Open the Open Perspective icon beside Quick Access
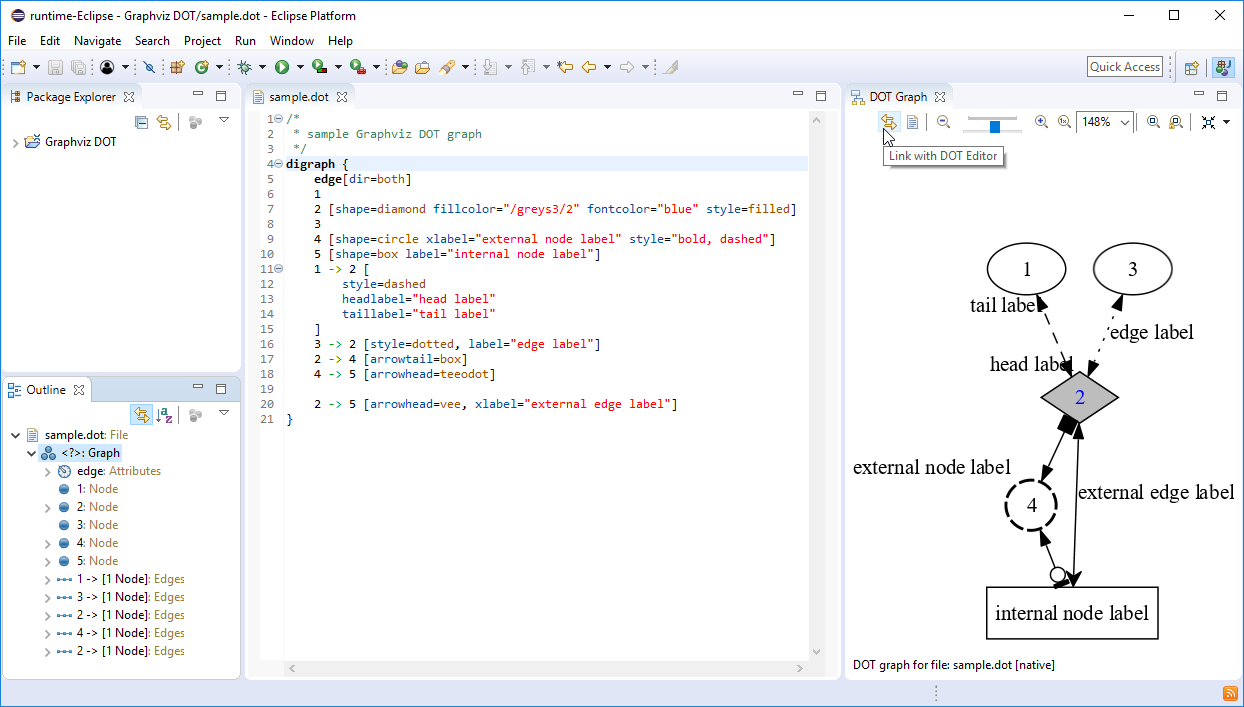Screen dimensions: 1244x707 [1191, 68]
